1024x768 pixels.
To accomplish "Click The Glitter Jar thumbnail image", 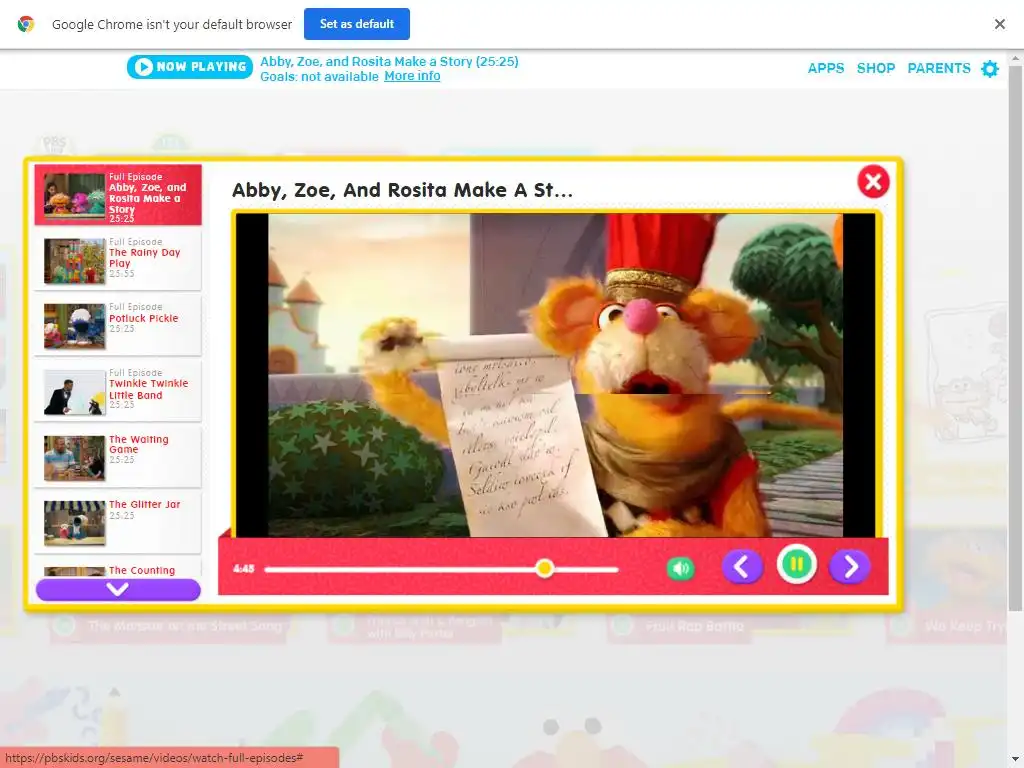I will point(74,523).
